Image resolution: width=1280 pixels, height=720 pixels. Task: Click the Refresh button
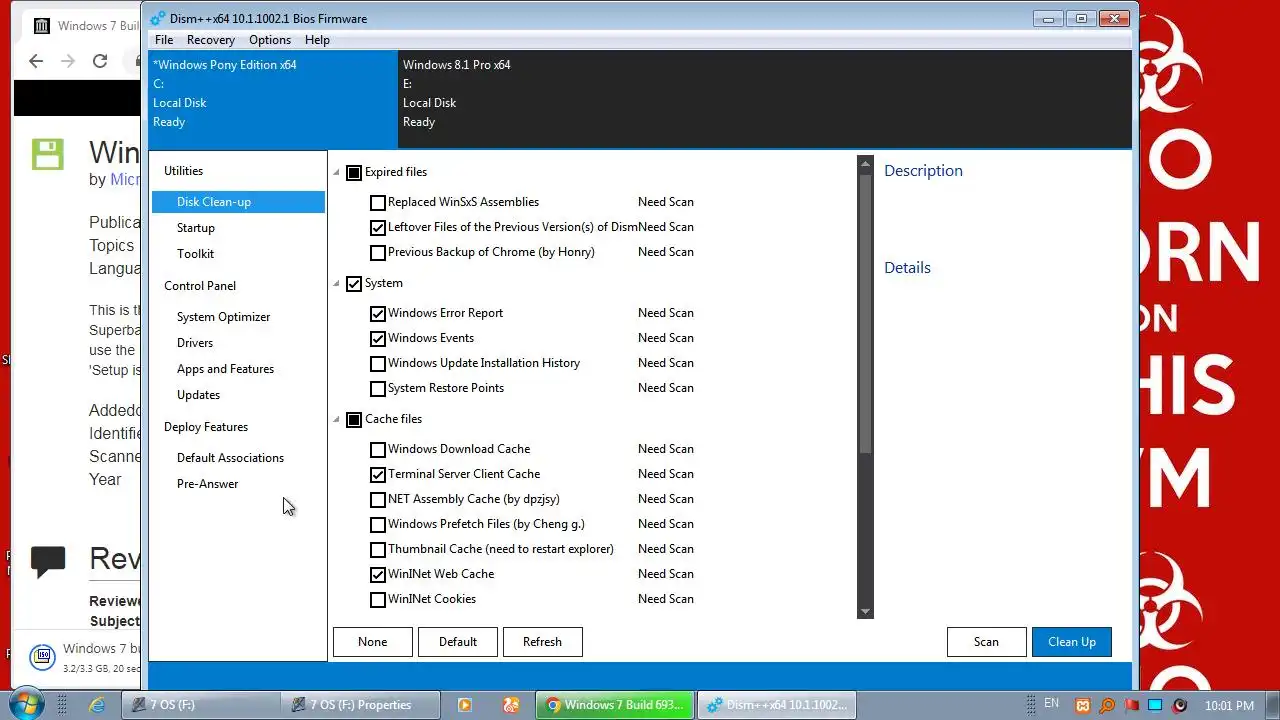pos(542,642)
